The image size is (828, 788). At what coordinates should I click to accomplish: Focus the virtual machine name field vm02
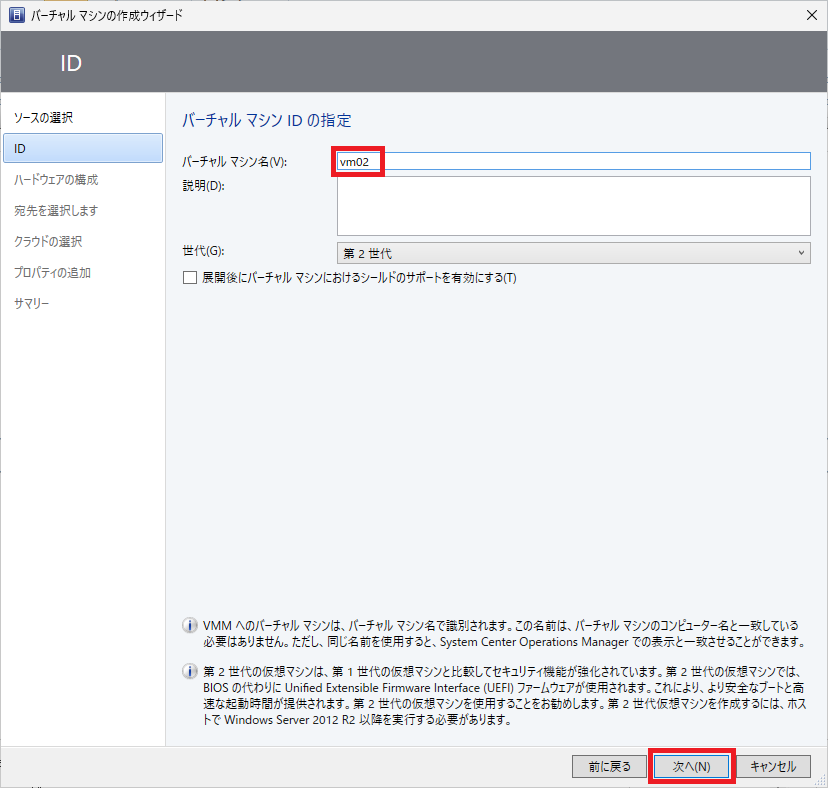point(573,161)
